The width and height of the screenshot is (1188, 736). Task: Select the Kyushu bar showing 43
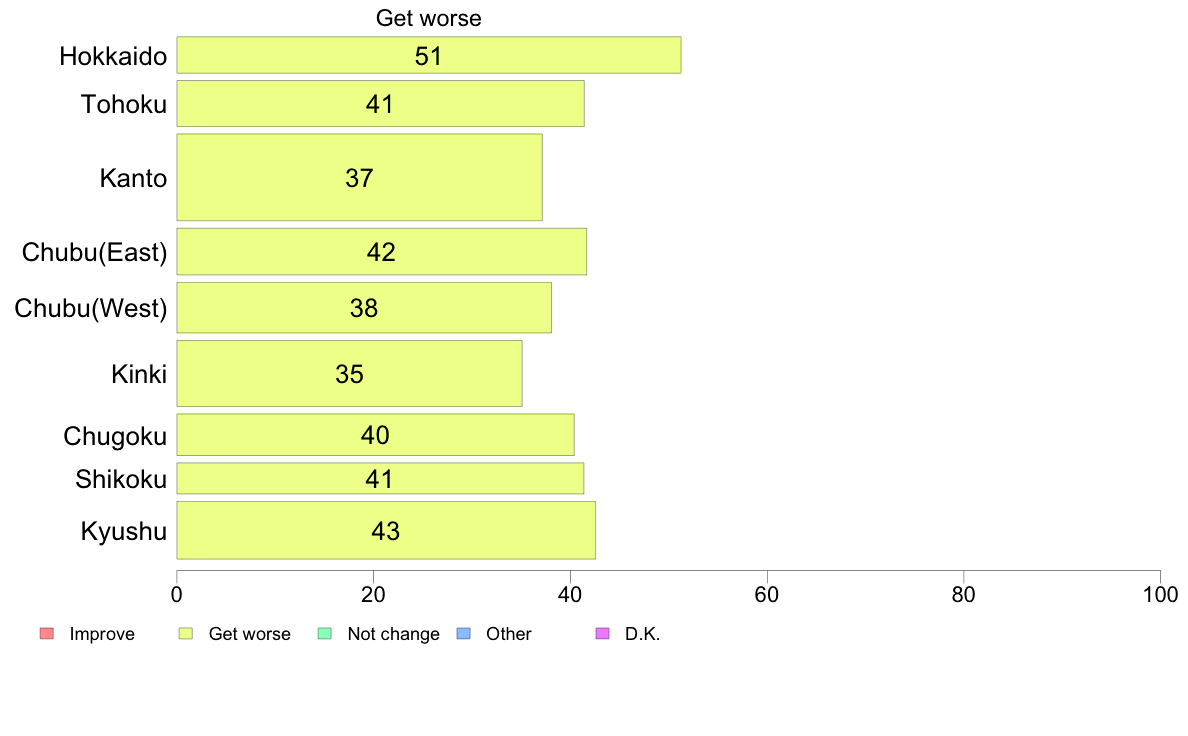click(x=386, y=531)
